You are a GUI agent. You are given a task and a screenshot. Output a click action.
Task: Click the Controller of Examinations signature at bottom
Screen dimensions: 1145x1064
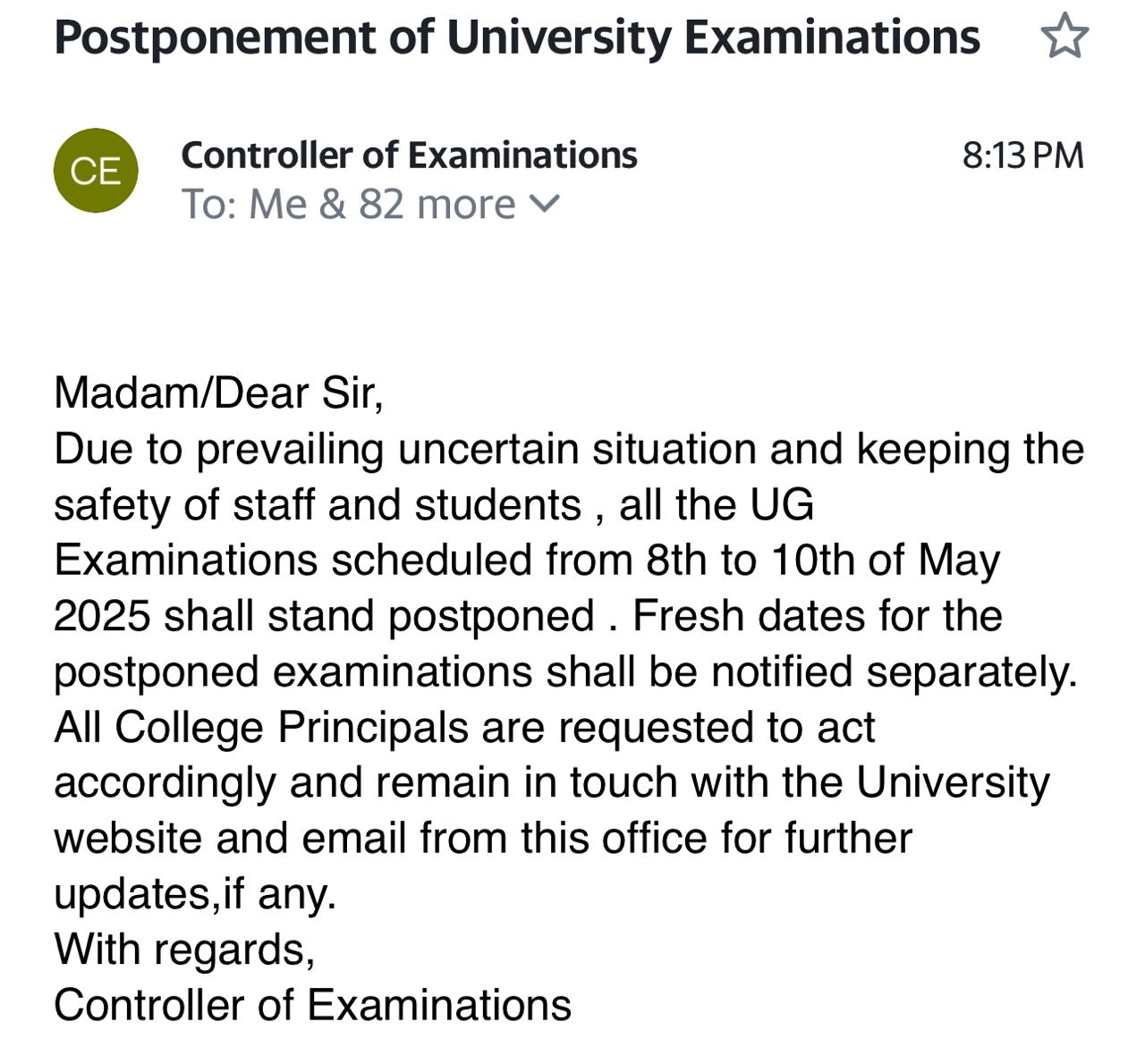312,1005
